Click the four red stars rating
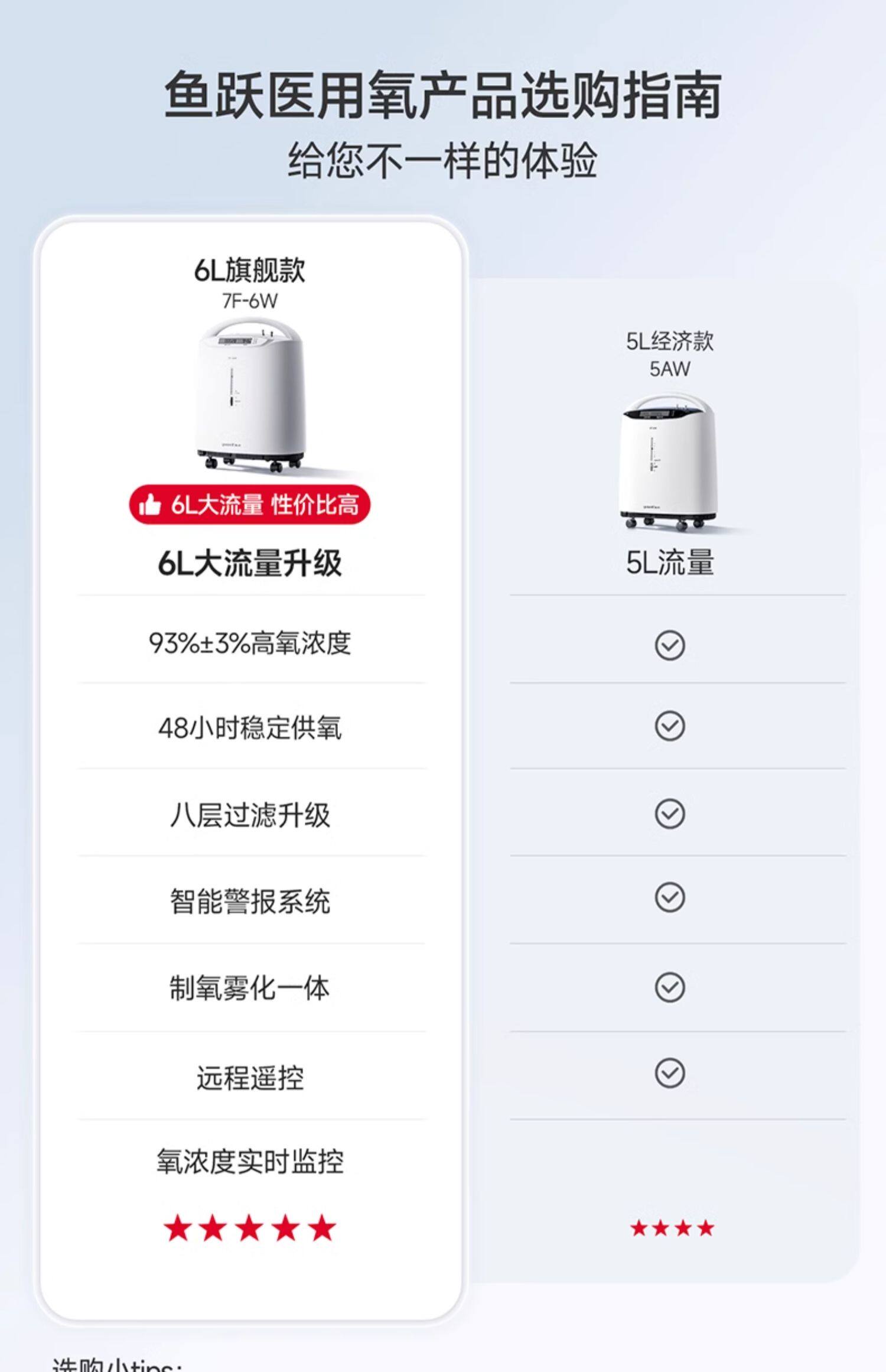 (672, 1229)
